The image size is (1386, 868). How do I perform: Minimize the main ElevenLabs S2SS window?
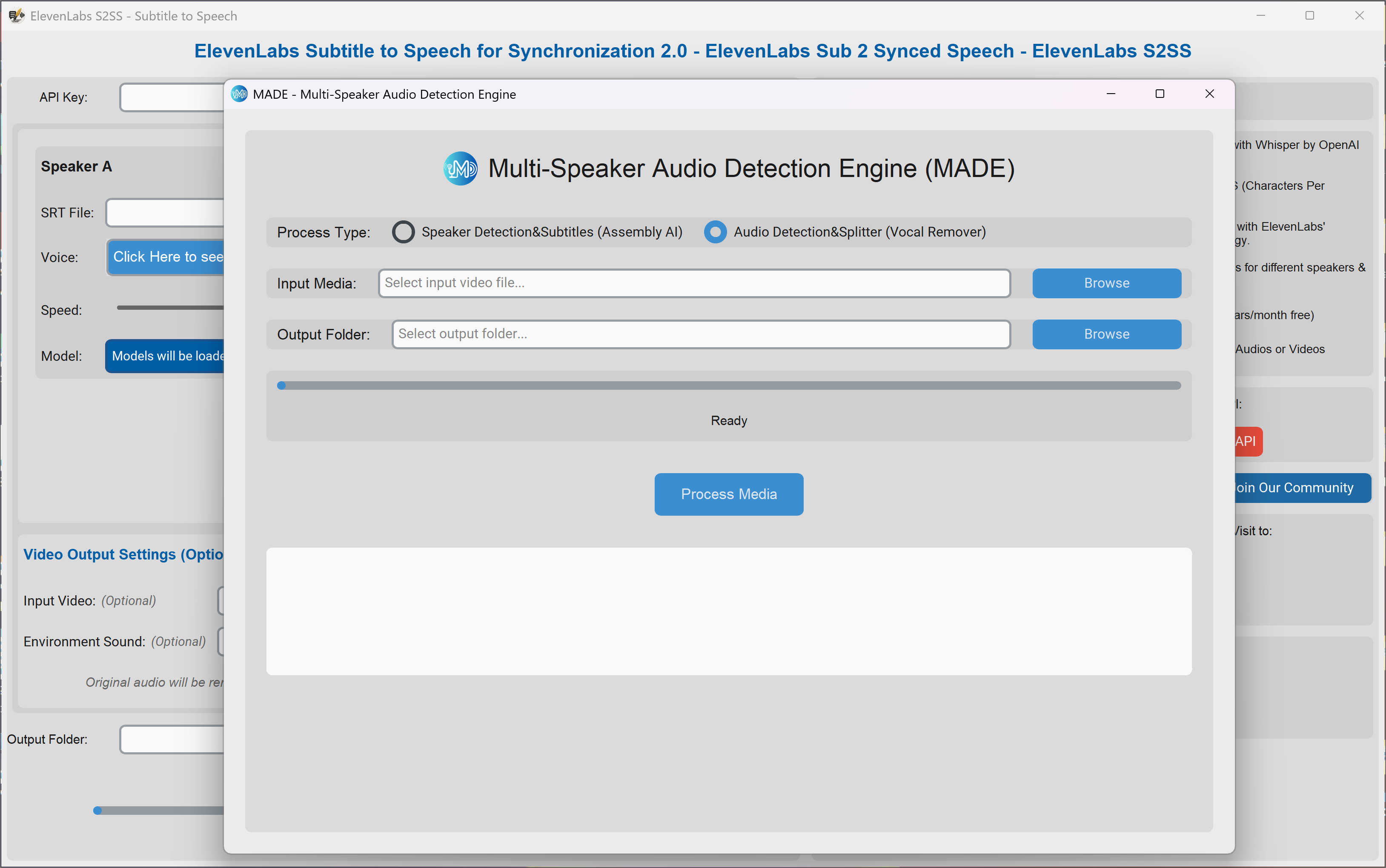tap(1260, 16)
